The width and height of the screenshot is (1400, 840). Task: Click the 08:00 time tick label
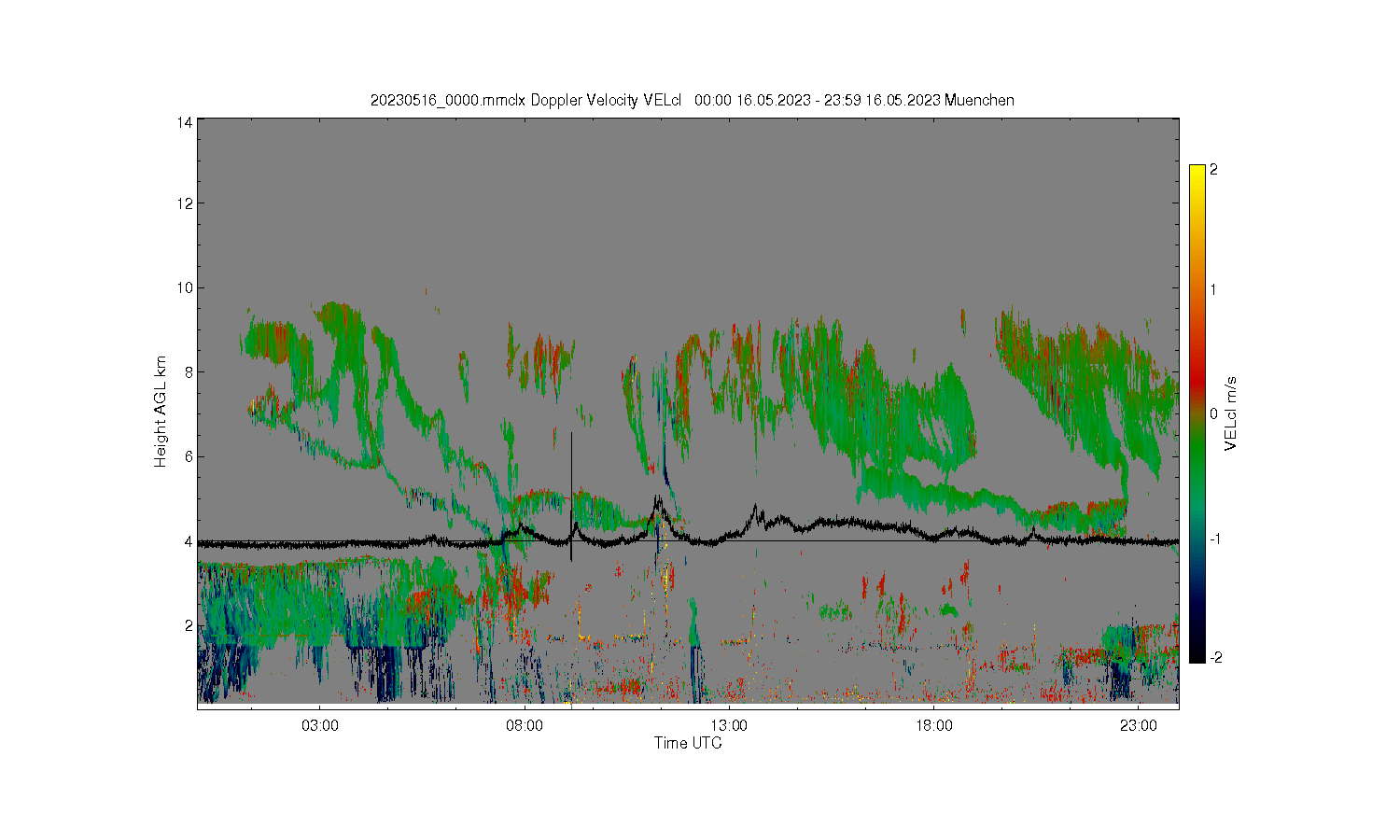click(525, 725)
